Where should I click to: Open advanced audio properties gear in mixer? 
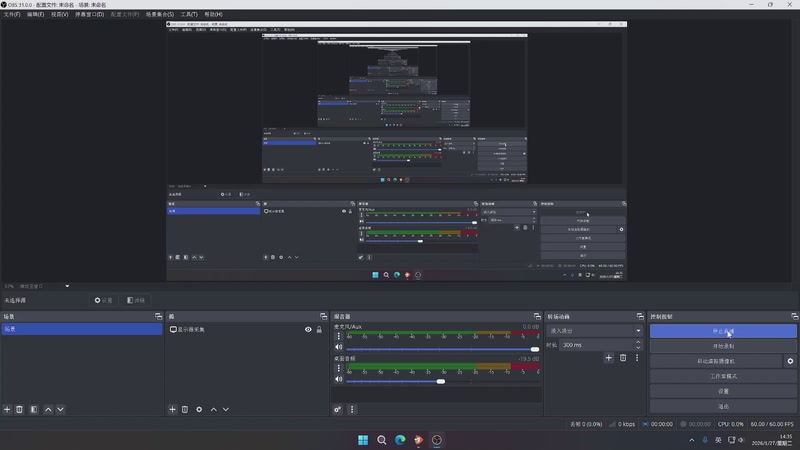click(337, 409)
